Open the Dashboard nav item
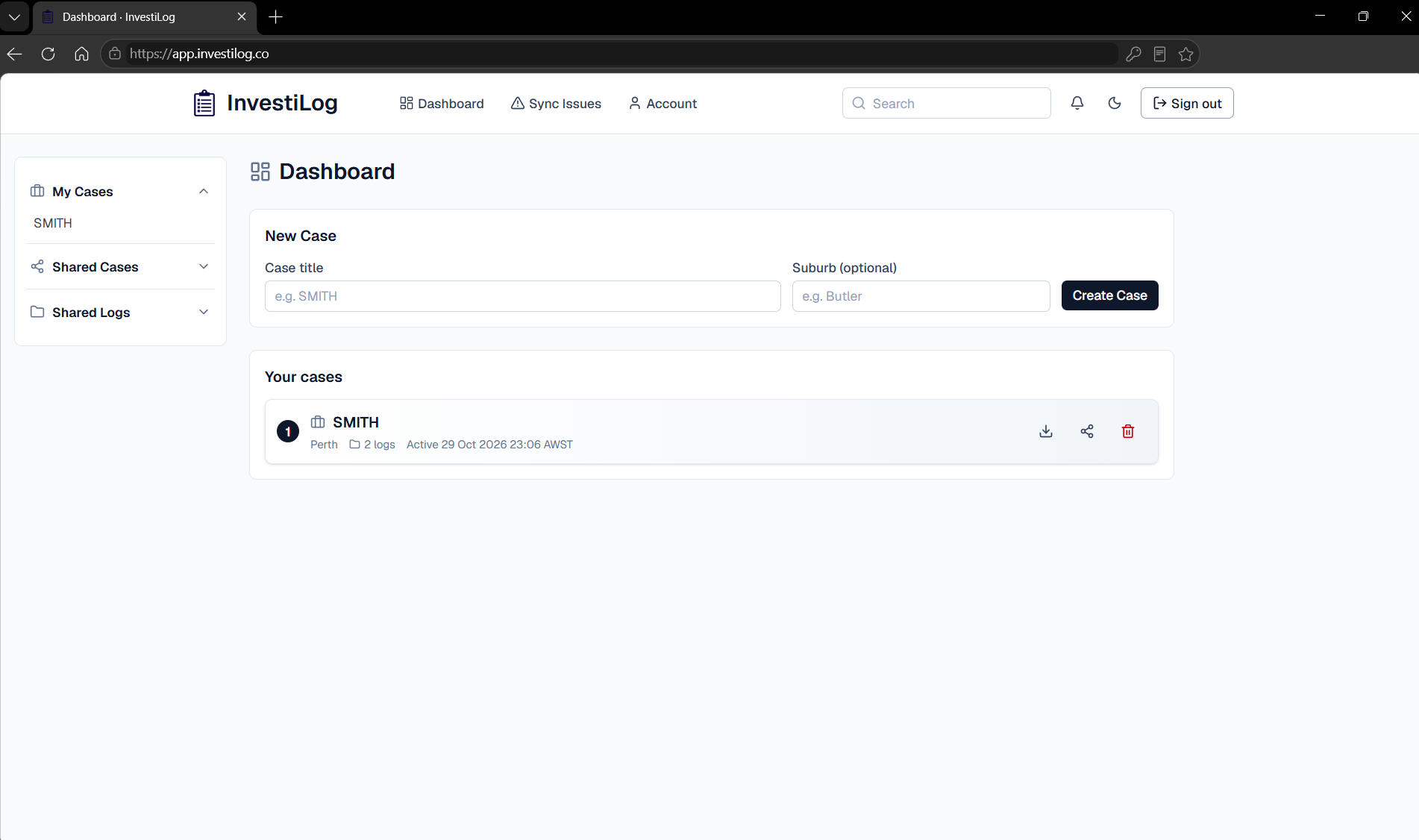The image size is (1419, 840). tap(442, 104)
